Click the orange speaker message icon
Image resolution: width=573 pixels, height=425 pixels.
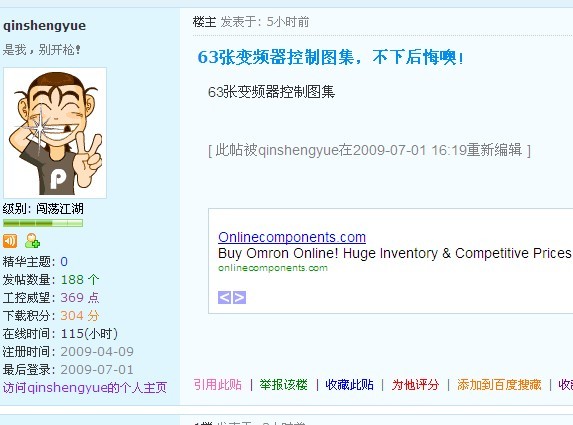click(10, 241)
